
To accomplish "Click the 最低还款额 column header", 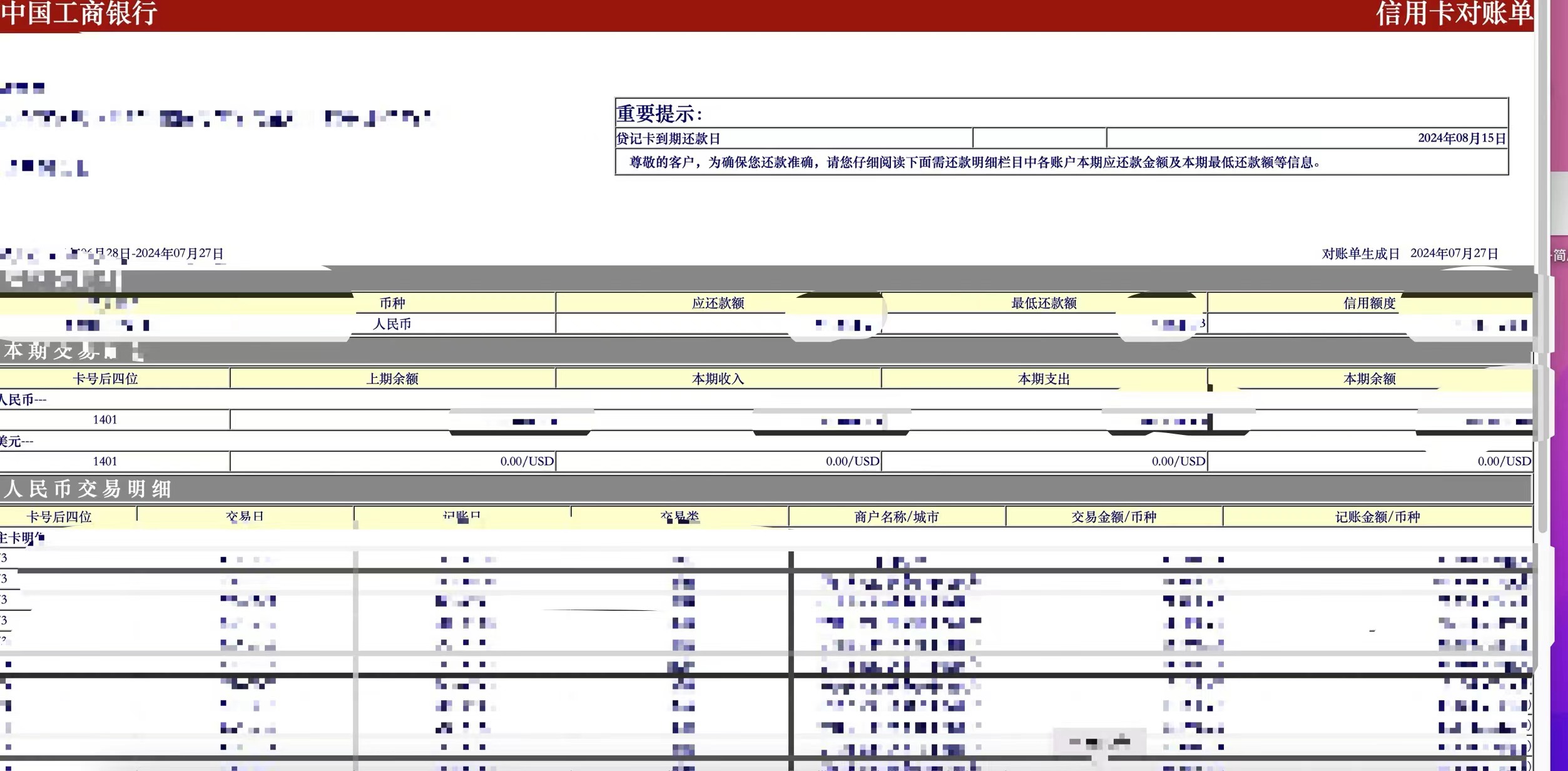I will 1044,304.
